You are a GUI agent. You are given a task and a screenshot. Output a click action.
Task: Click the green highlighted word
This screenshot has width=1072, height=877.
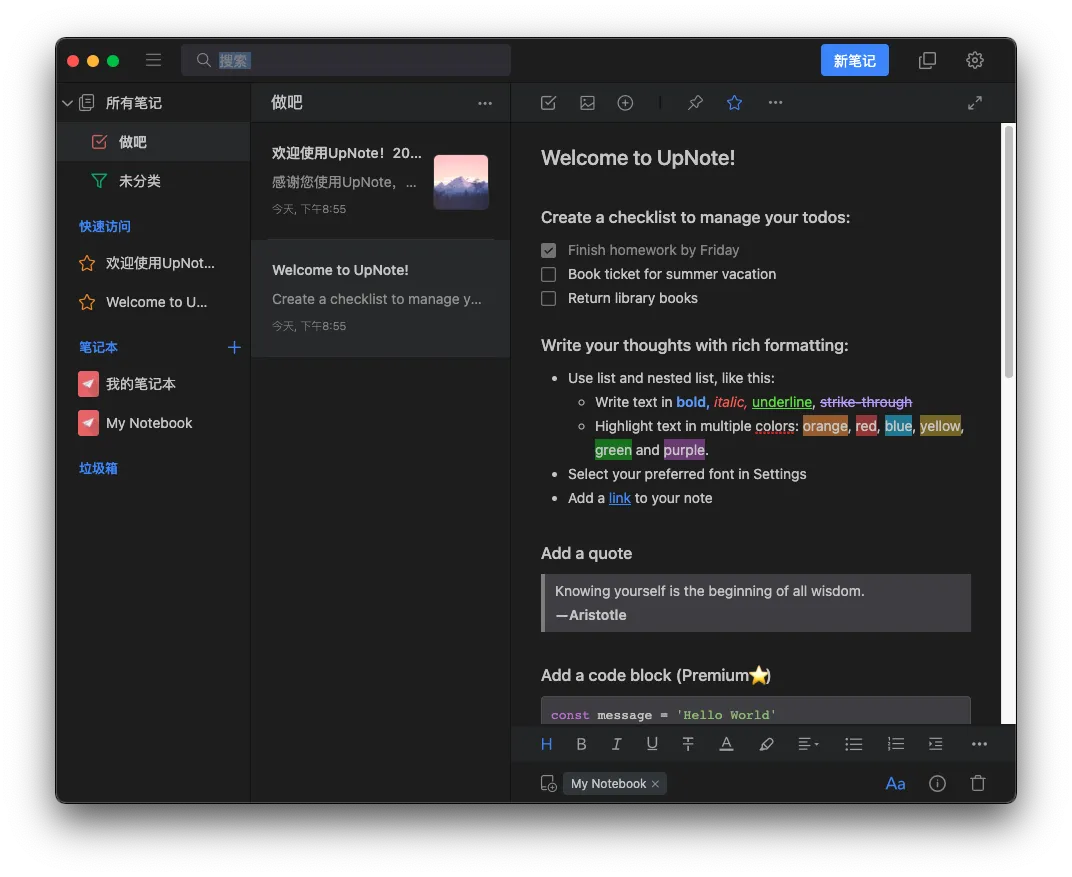(x=613, y=450)
